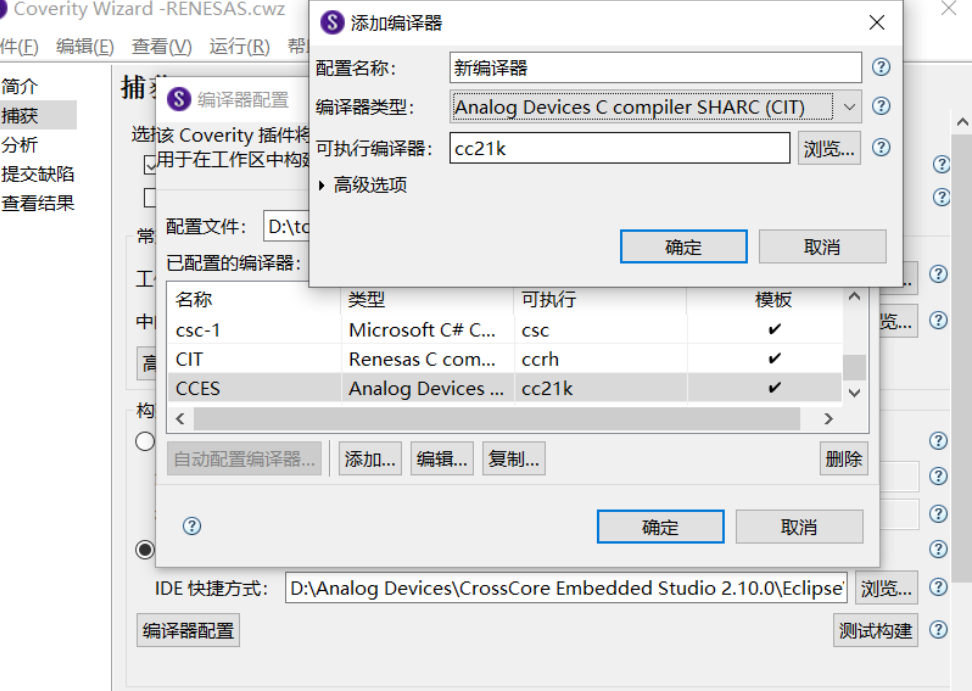Click Coverity logo icon in 编译器配置 title bar
Viewport: 972px width, 691px height.
179,99
